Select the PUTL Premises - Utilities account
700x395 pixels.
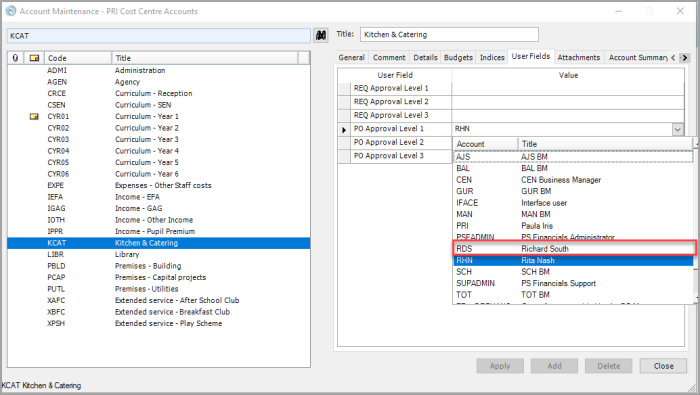(158, 289)
